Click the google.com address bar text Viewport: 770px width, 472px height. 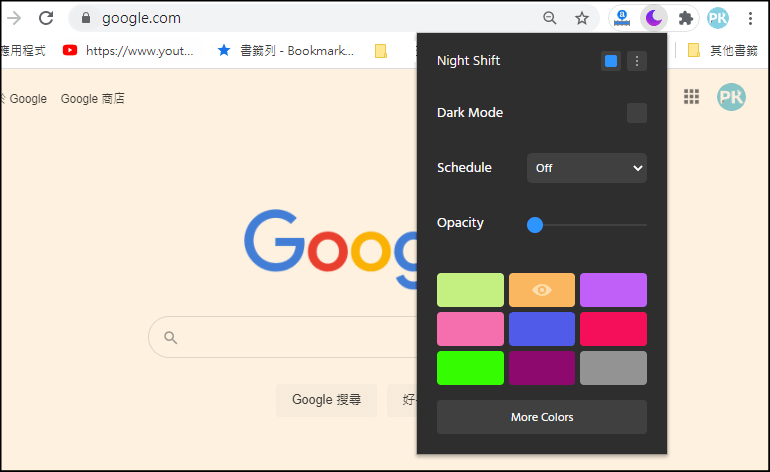coord(141,18)
